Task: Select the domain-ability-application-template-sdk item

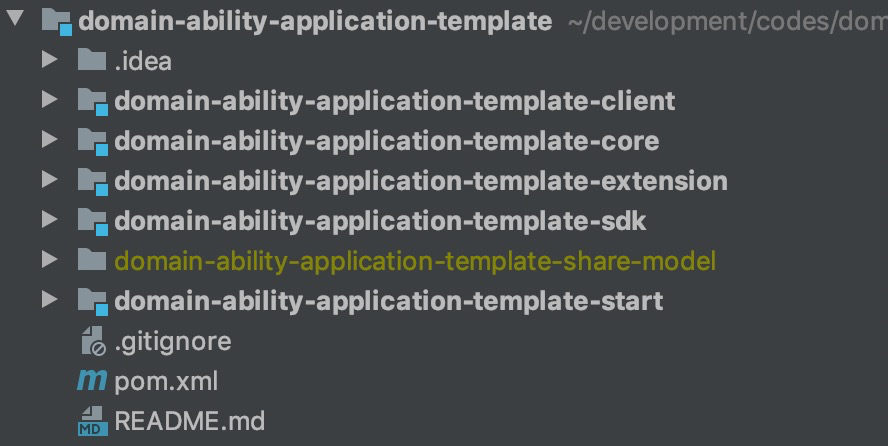Action: pos(380,221)
